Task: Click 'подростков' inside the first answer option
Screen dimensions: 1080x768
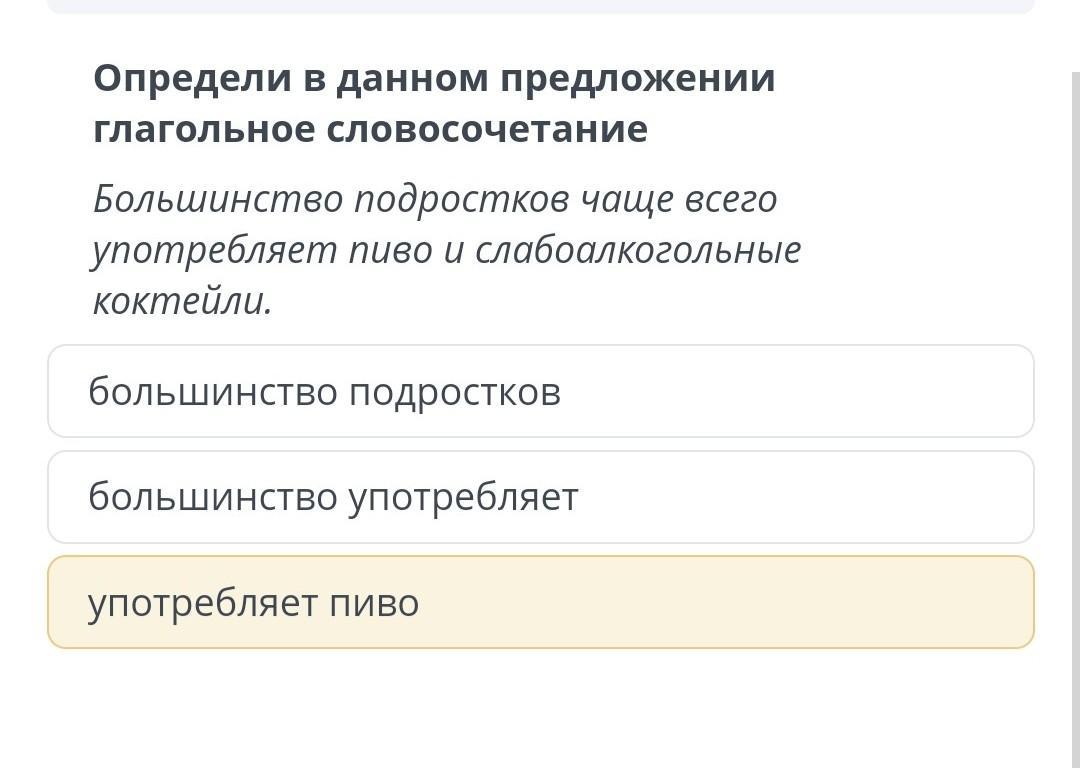Action: tap(455, 392)
